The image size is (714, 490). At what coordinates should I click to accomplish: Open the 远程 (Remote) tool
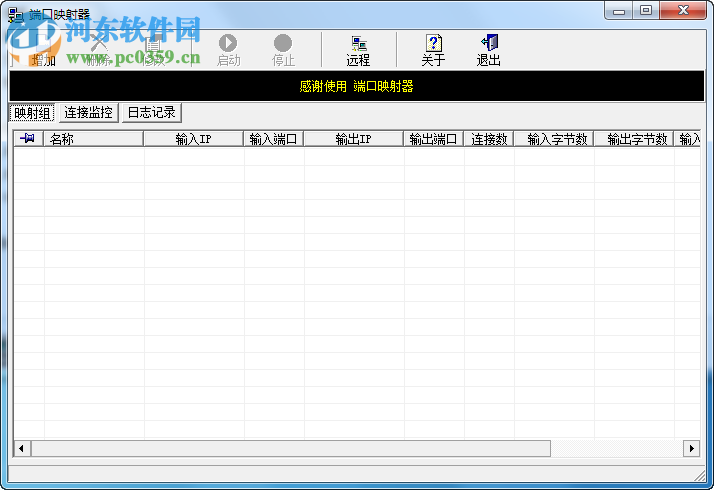tap(358, 50)
